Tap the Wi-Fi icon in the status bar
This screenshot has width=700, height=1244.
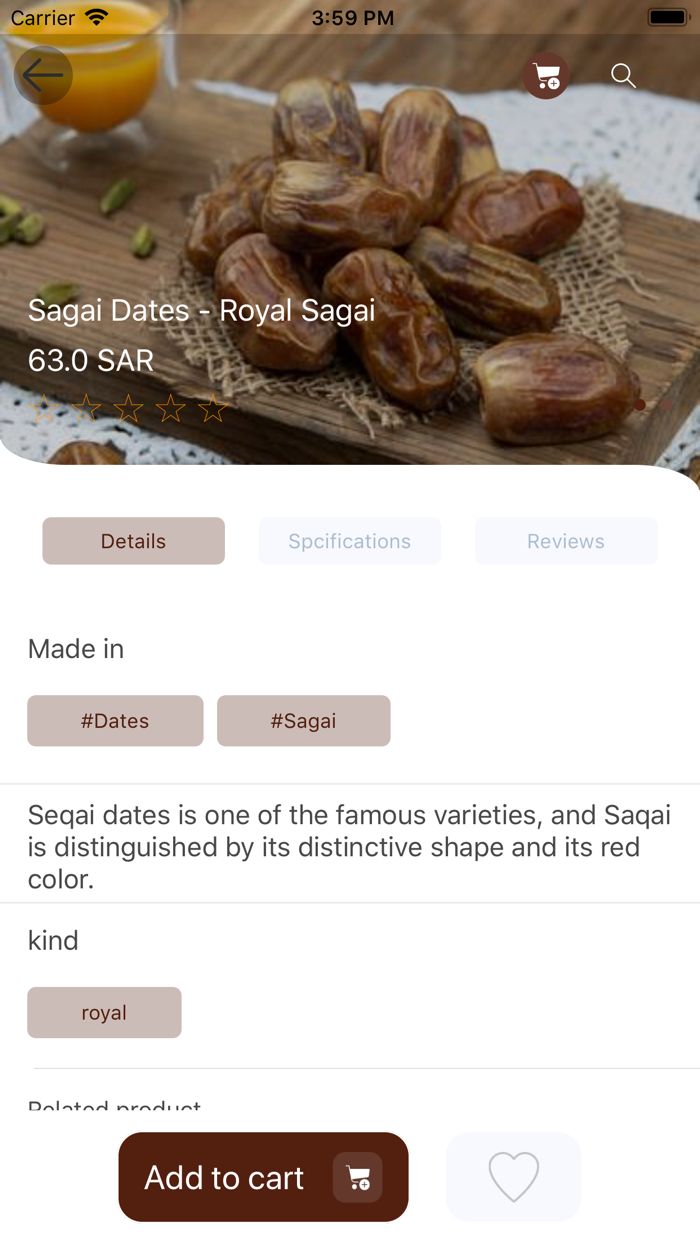(95, 17)
